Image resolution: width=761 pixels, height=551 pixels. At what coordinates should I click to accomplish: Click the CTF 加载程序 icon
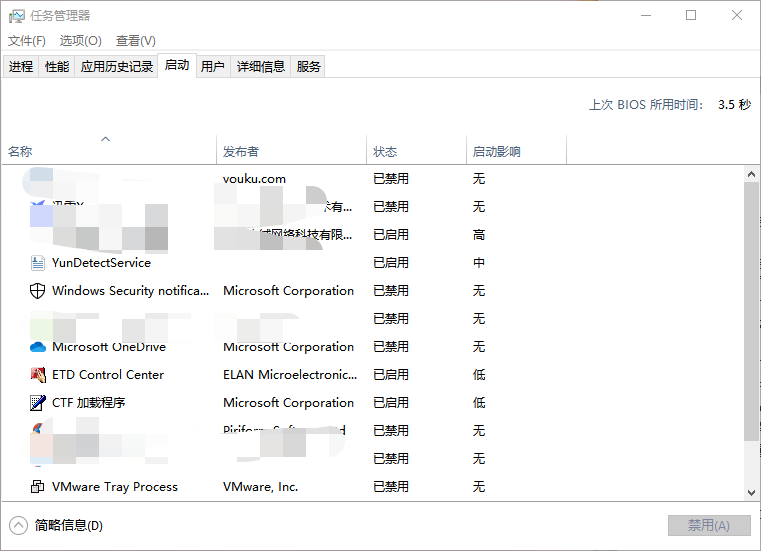(x=38, y=403)
